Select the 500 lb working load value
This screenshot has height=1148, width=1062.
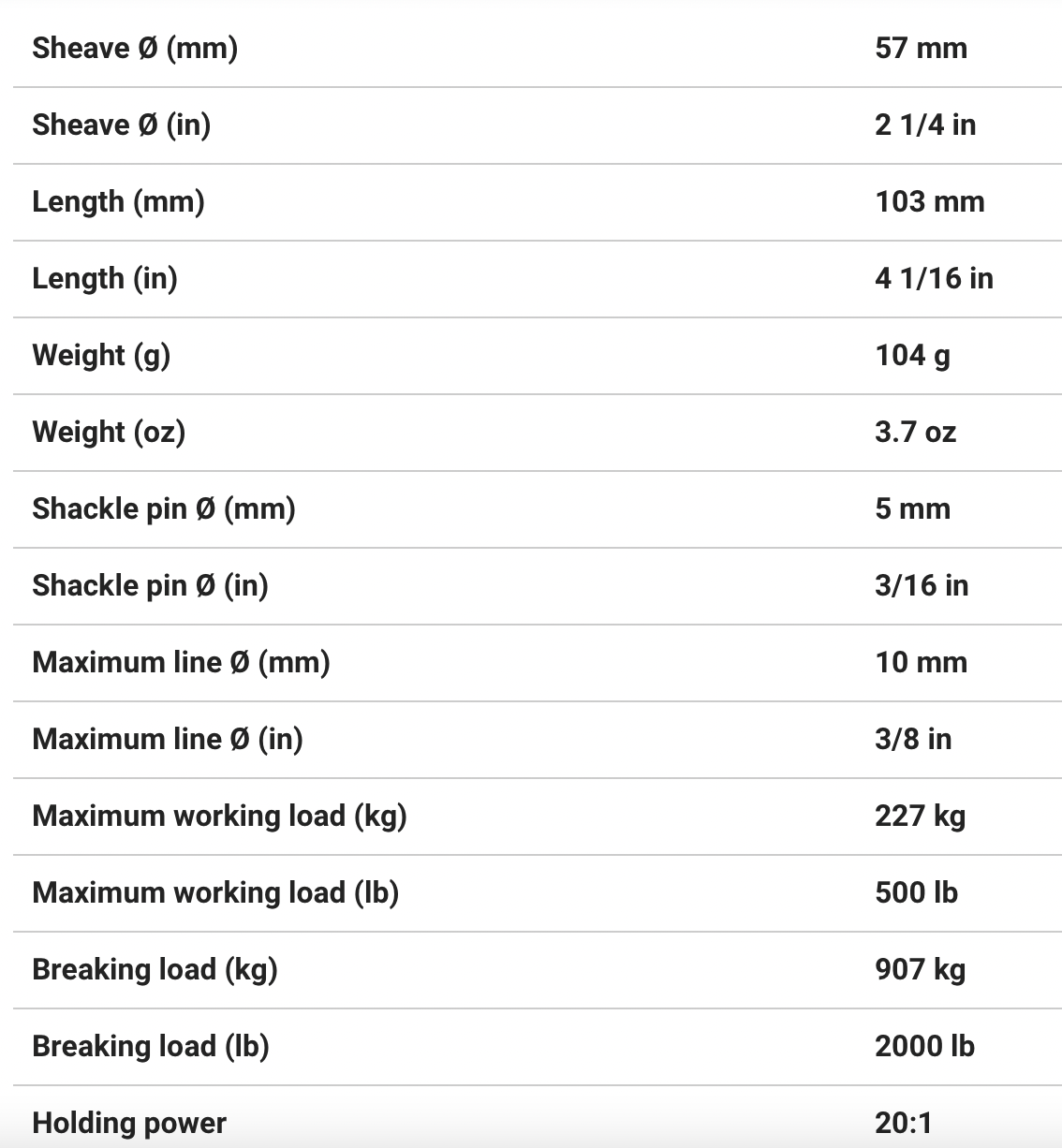(916, 892)
